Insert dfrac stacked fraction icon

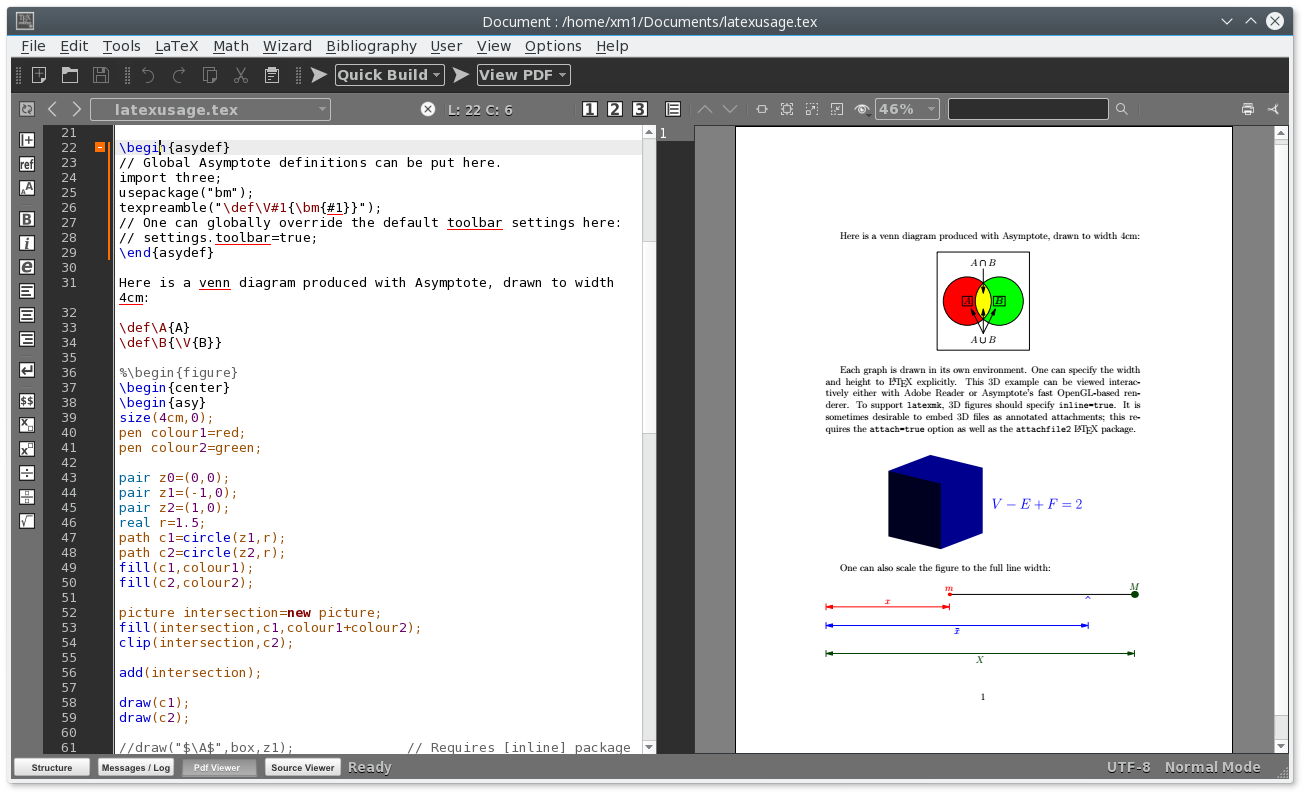27,497
